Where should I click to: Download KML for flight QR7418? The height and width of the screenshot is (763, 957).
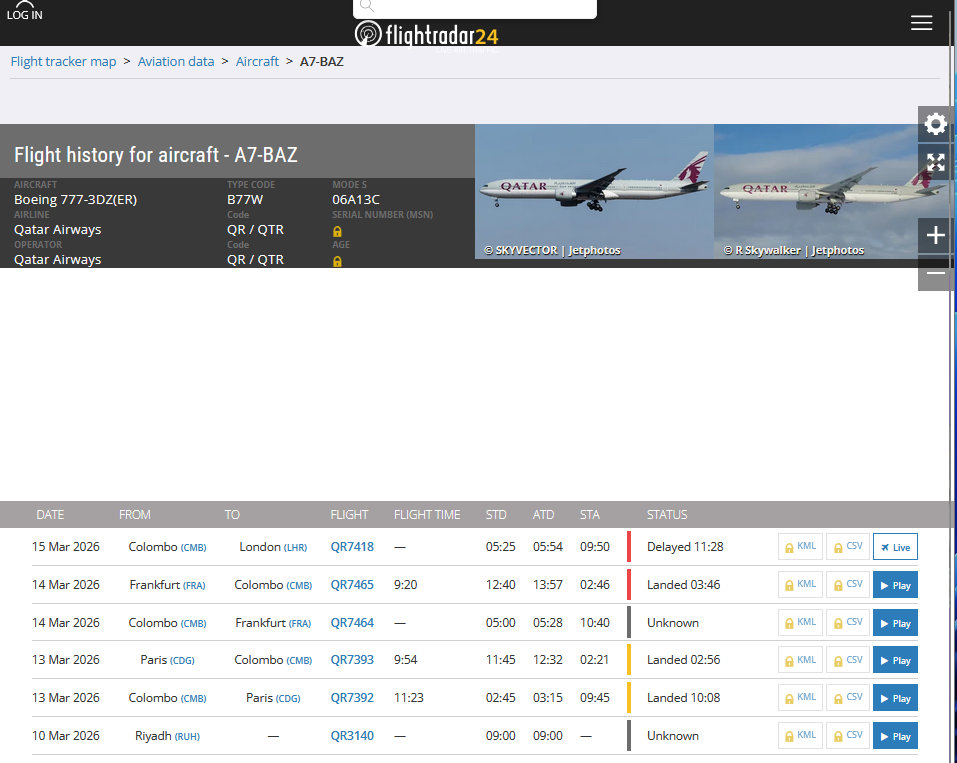pos(800,547)
